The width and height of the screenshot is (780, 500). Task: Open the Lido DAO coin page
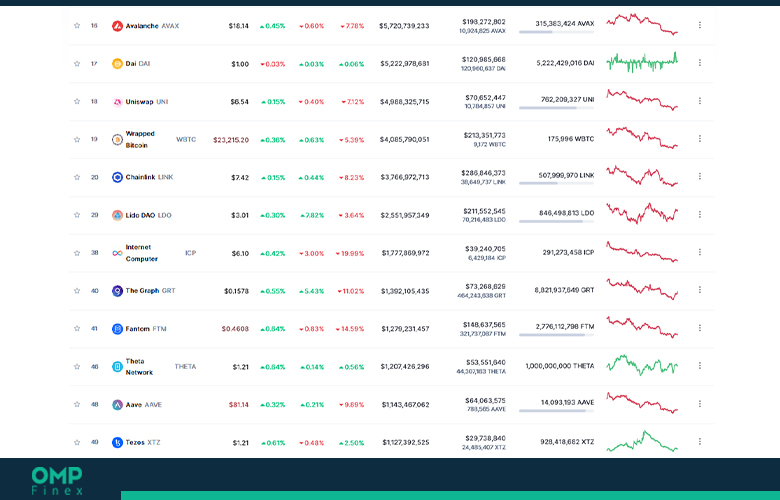tap(148, 215)
